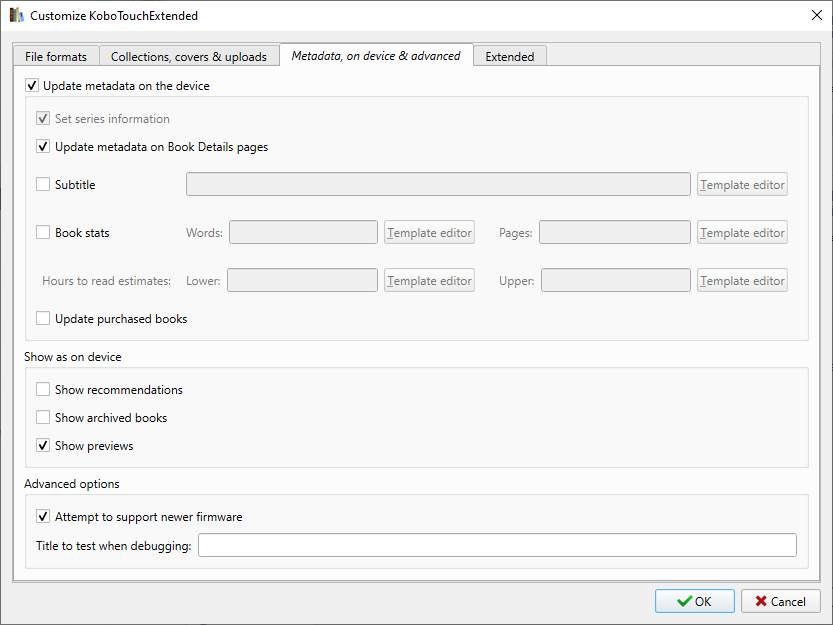The image size is (833, 625).
Task: Enable Show recommendations
Action: [x=43, y=390]
